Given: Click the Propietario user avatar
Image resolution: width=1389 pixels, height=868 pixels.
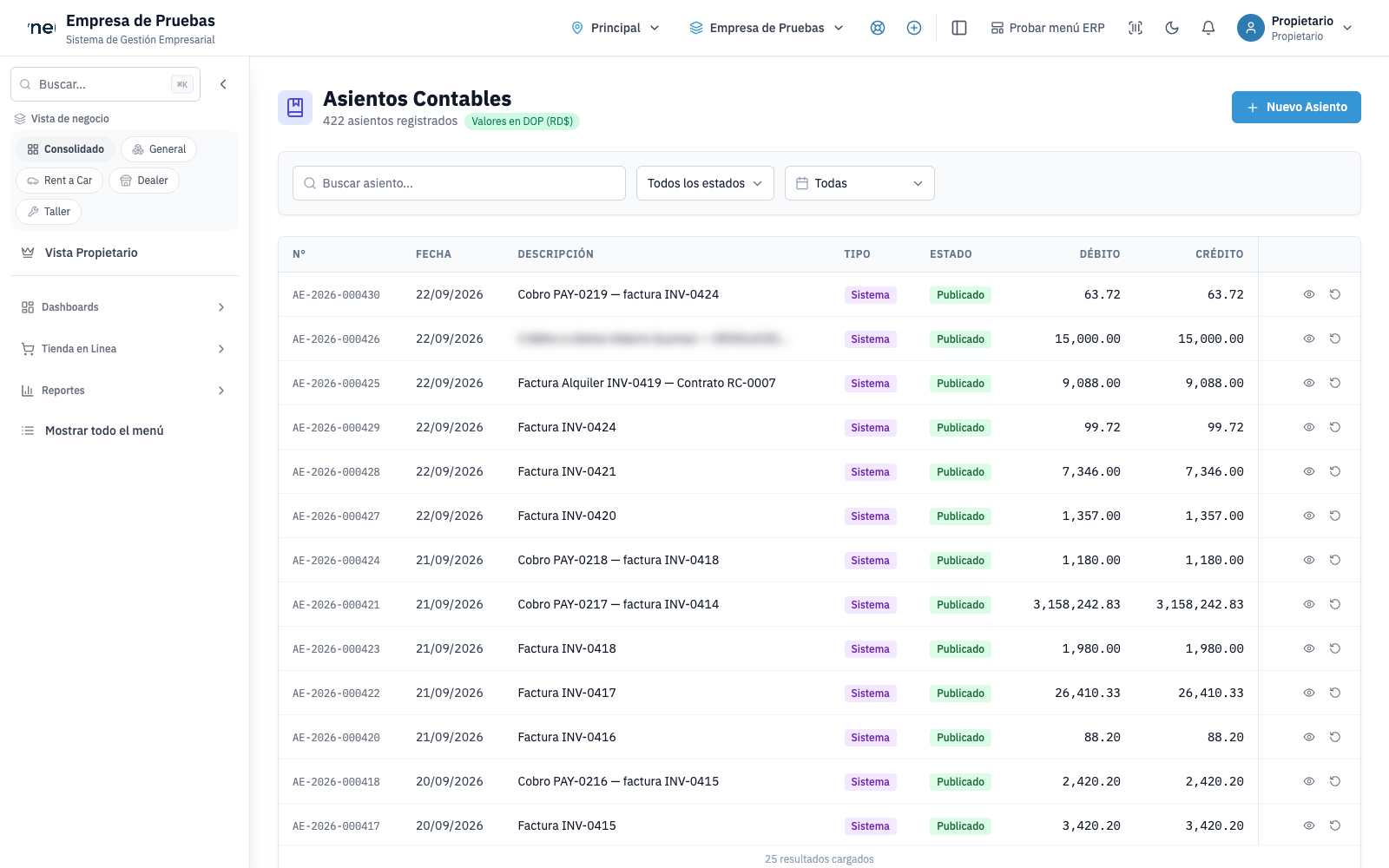Looking at the screenshot, I should (x=1250, y=28).
